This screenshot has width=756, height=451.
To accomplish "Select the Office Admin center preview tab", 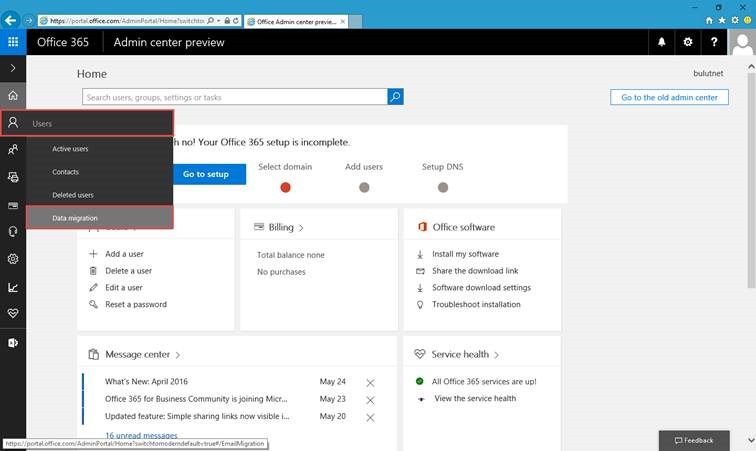I will point(296,21).
